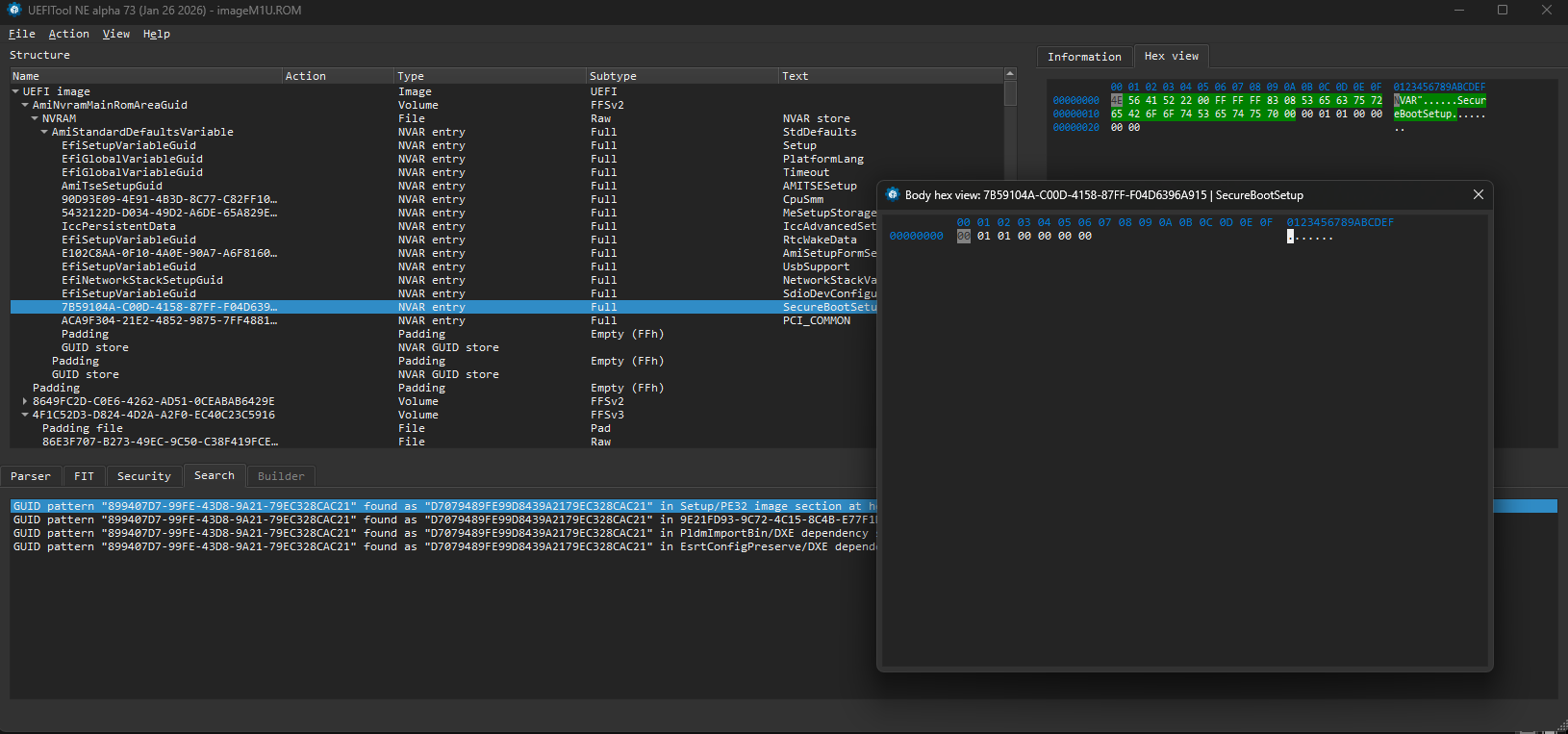1568x734 pixels.
Task: Open the Help menu
Action: tap(156, 34)
